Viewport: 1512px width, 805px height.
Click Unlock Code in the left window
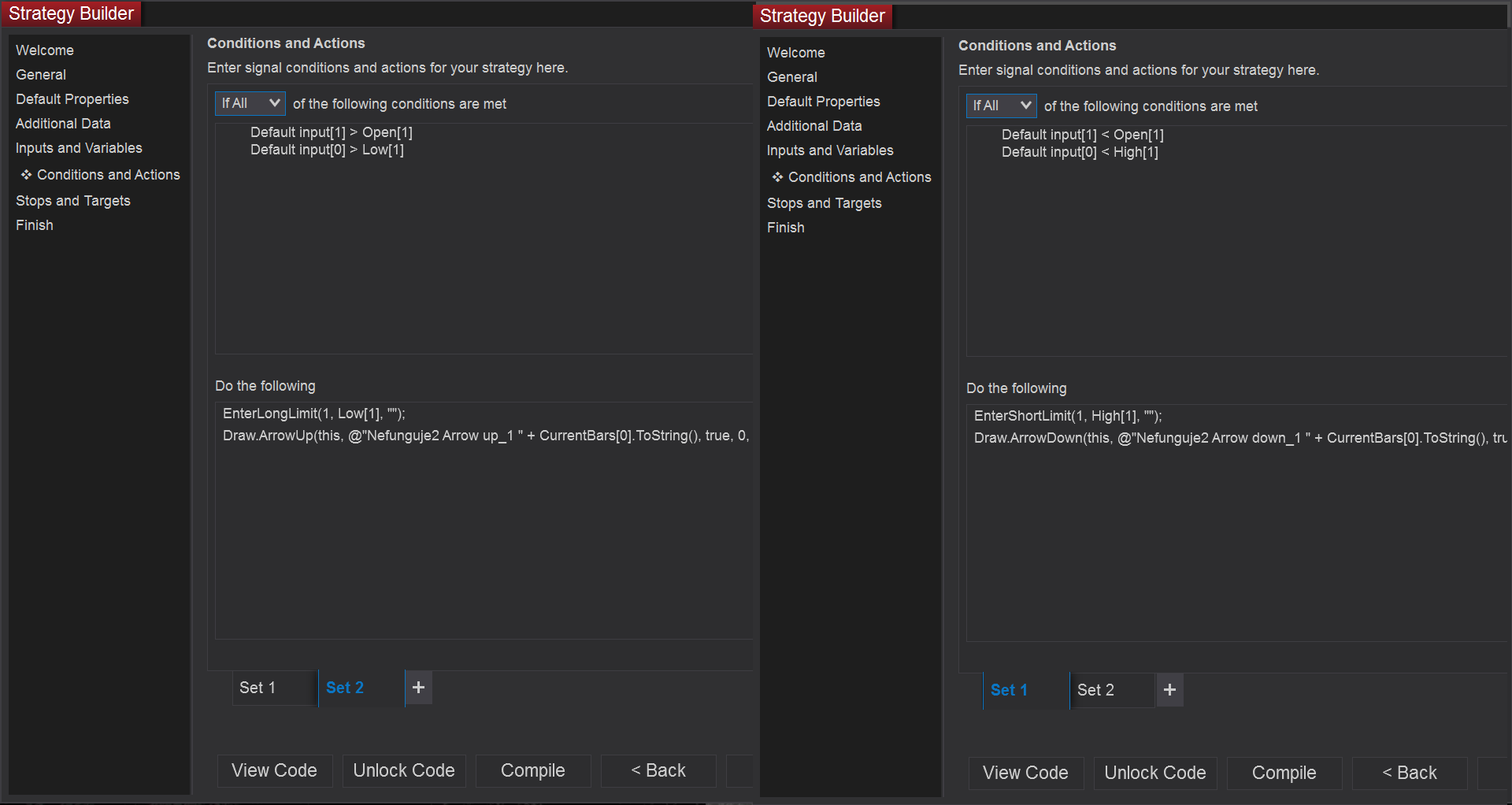point(404,770)
